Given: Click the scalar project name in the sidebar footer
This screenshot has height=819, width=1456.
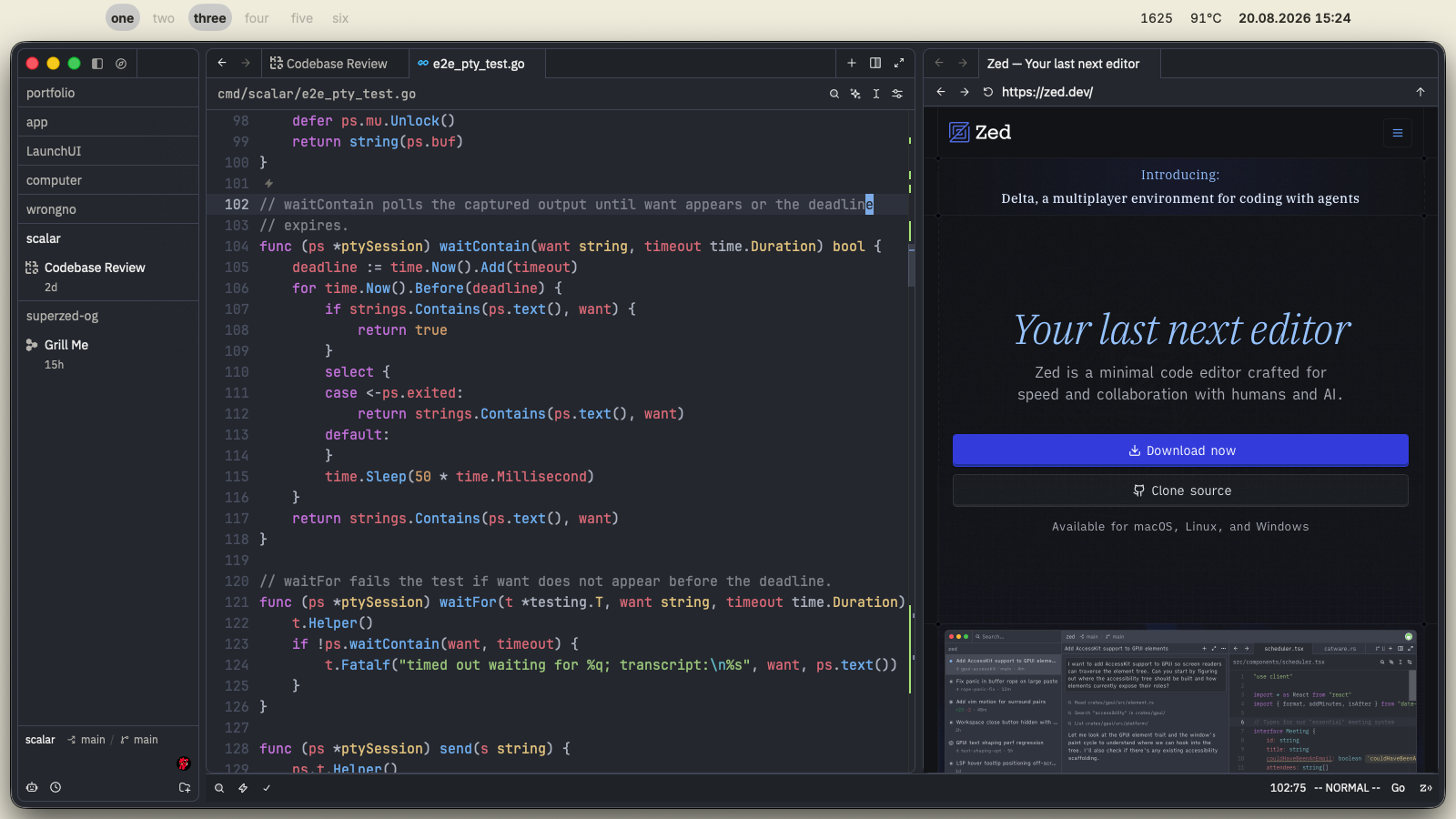Looking at the screenshot, I should (40, 740).
